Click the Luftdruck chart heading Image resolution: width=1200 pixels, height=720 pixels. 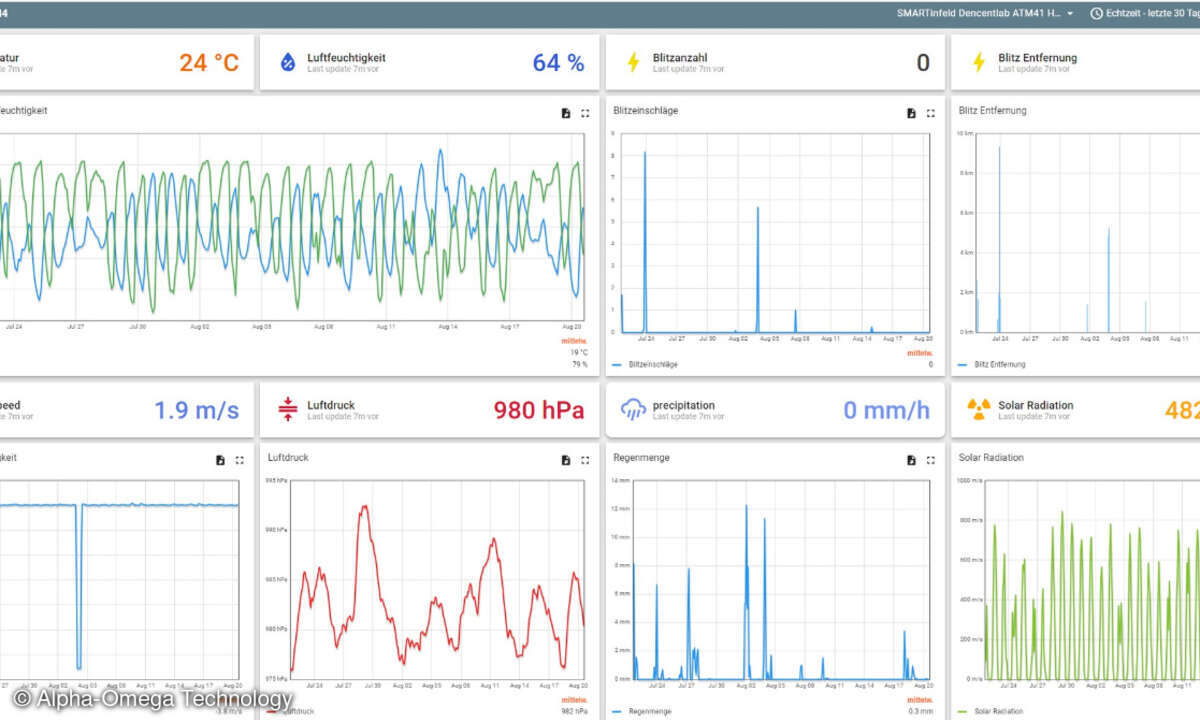click(x=288, y=457)
